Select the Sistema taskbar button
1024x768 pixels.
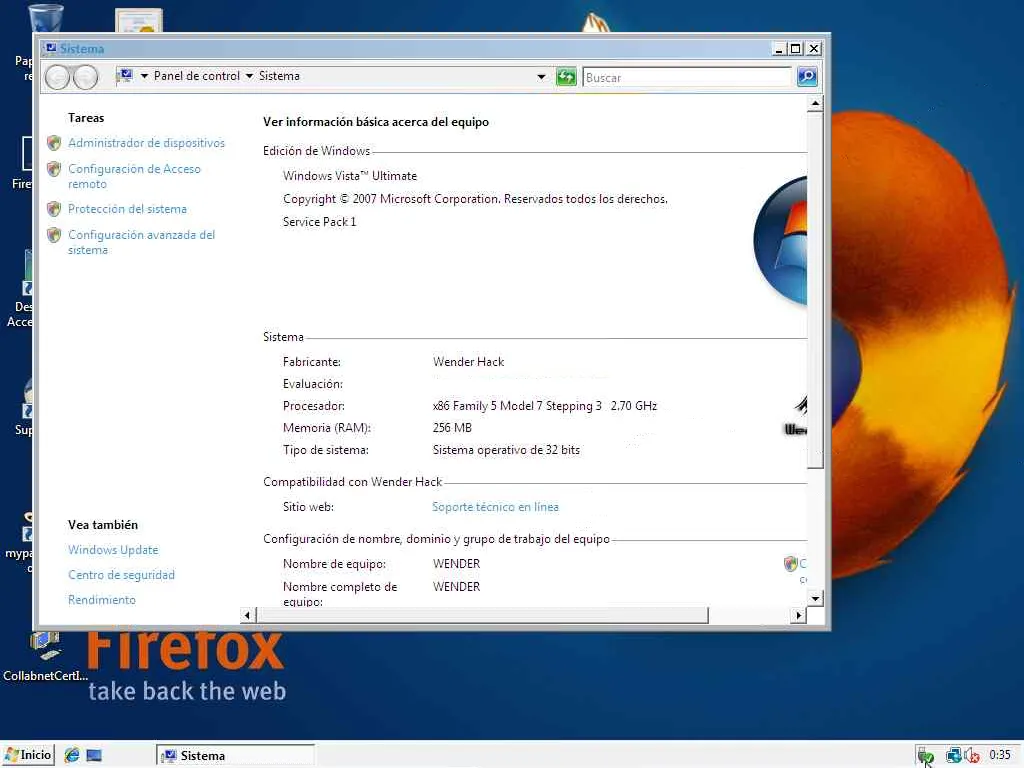coord(235,756)
